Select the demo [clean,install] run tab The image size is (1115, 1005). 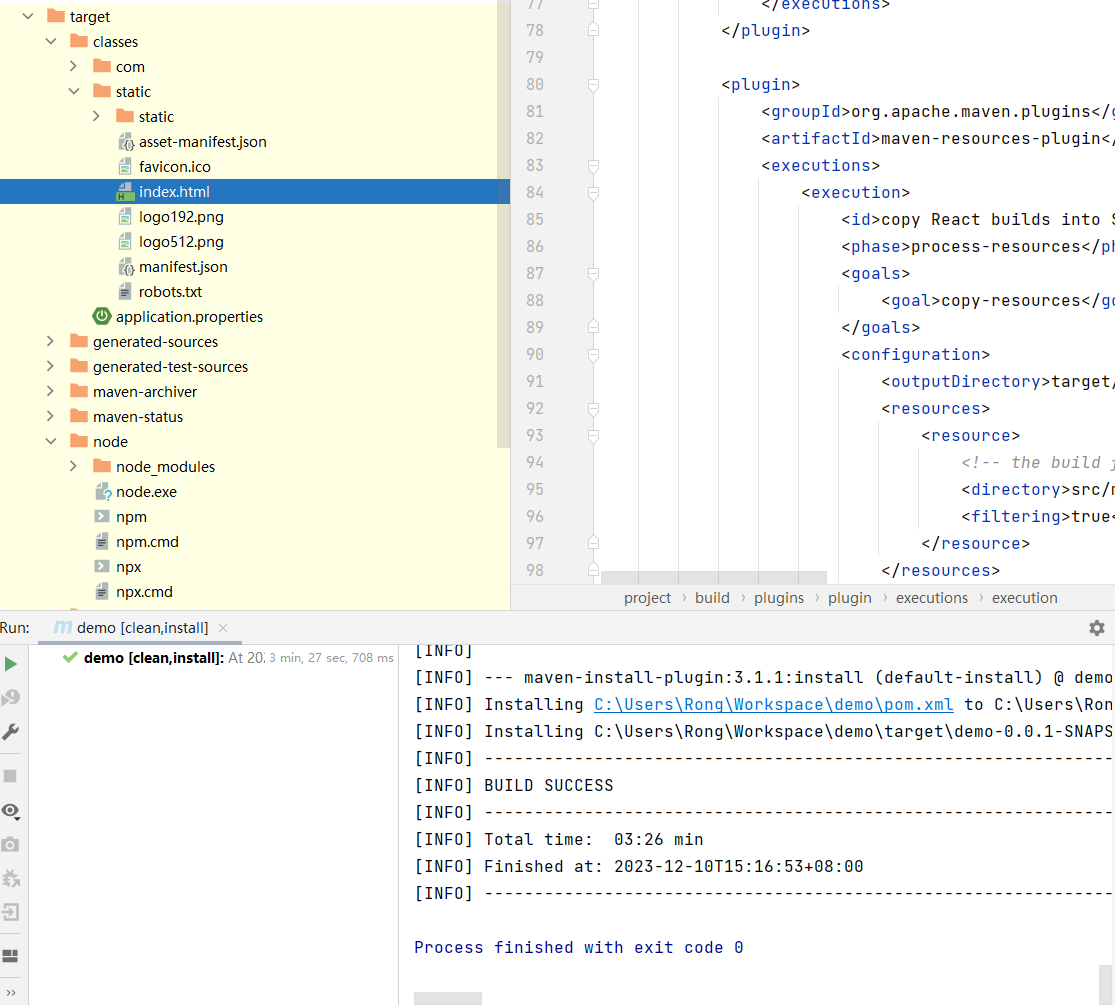(x=141, y=628)
